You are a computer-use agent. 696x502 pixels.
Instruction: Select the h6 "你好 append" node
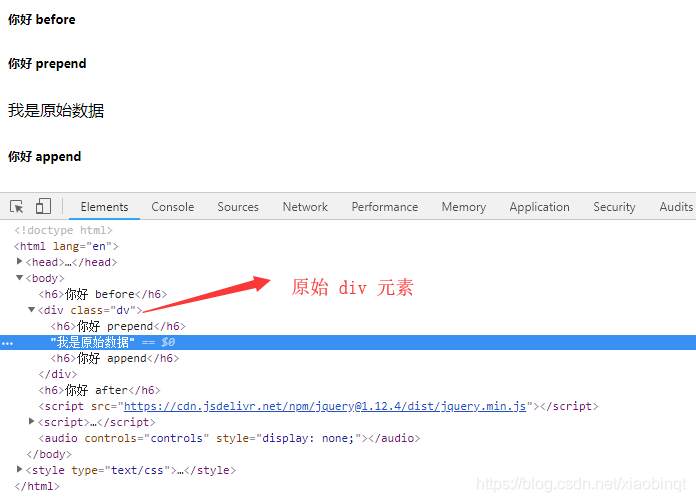click(115, 358)
